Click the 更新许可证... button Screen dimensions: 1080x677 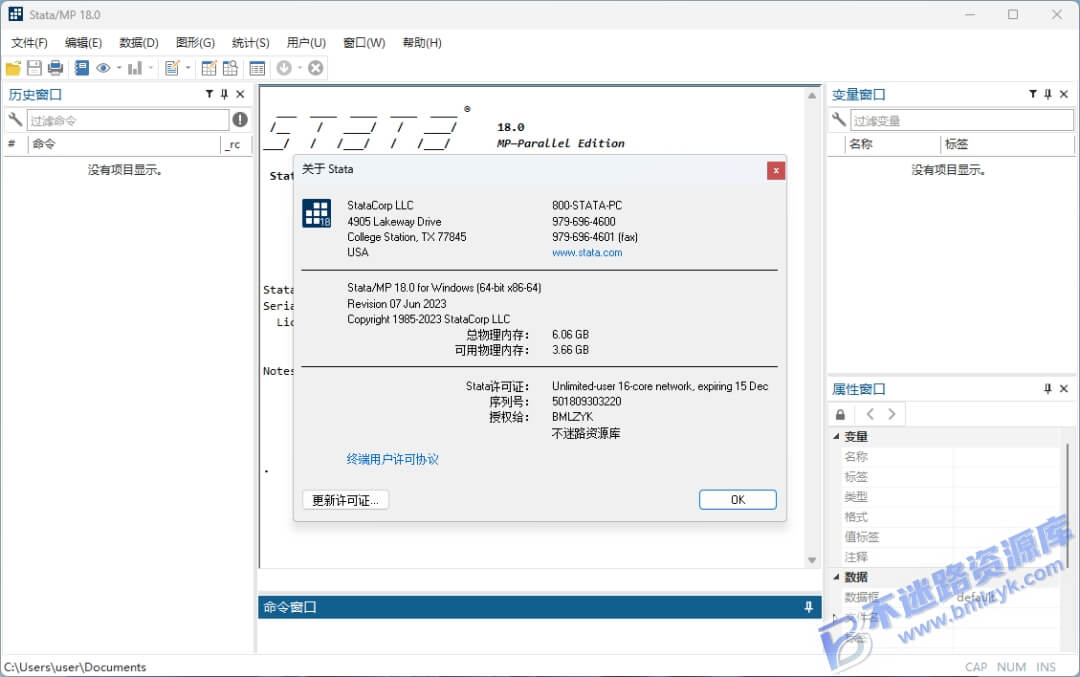pyautogui.click(x=346, y=500)
